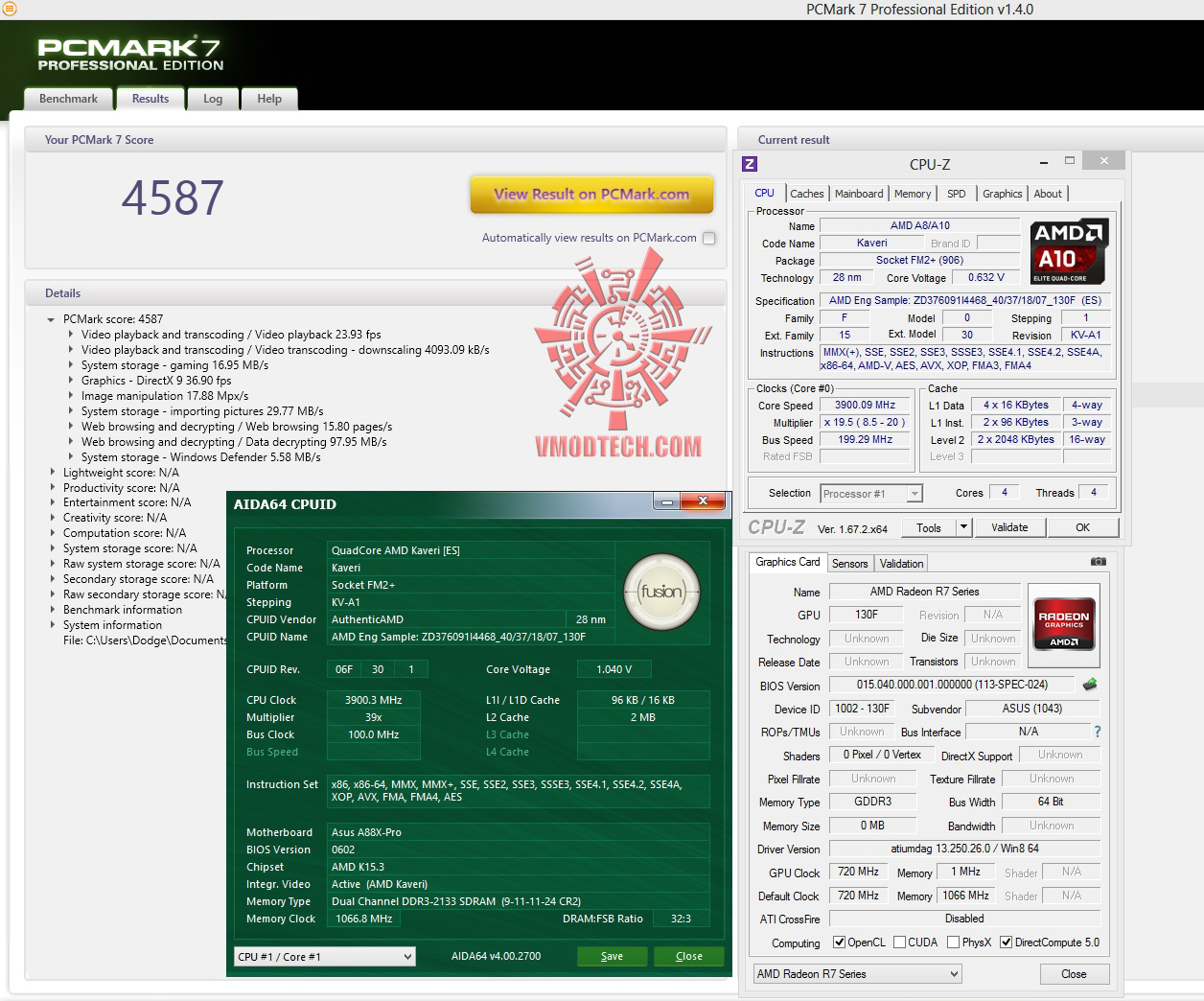Select the Image manipulation 17.88 Mpx/s row
The height and width of the screenshot is (1001, 1204).
point(165,396)
